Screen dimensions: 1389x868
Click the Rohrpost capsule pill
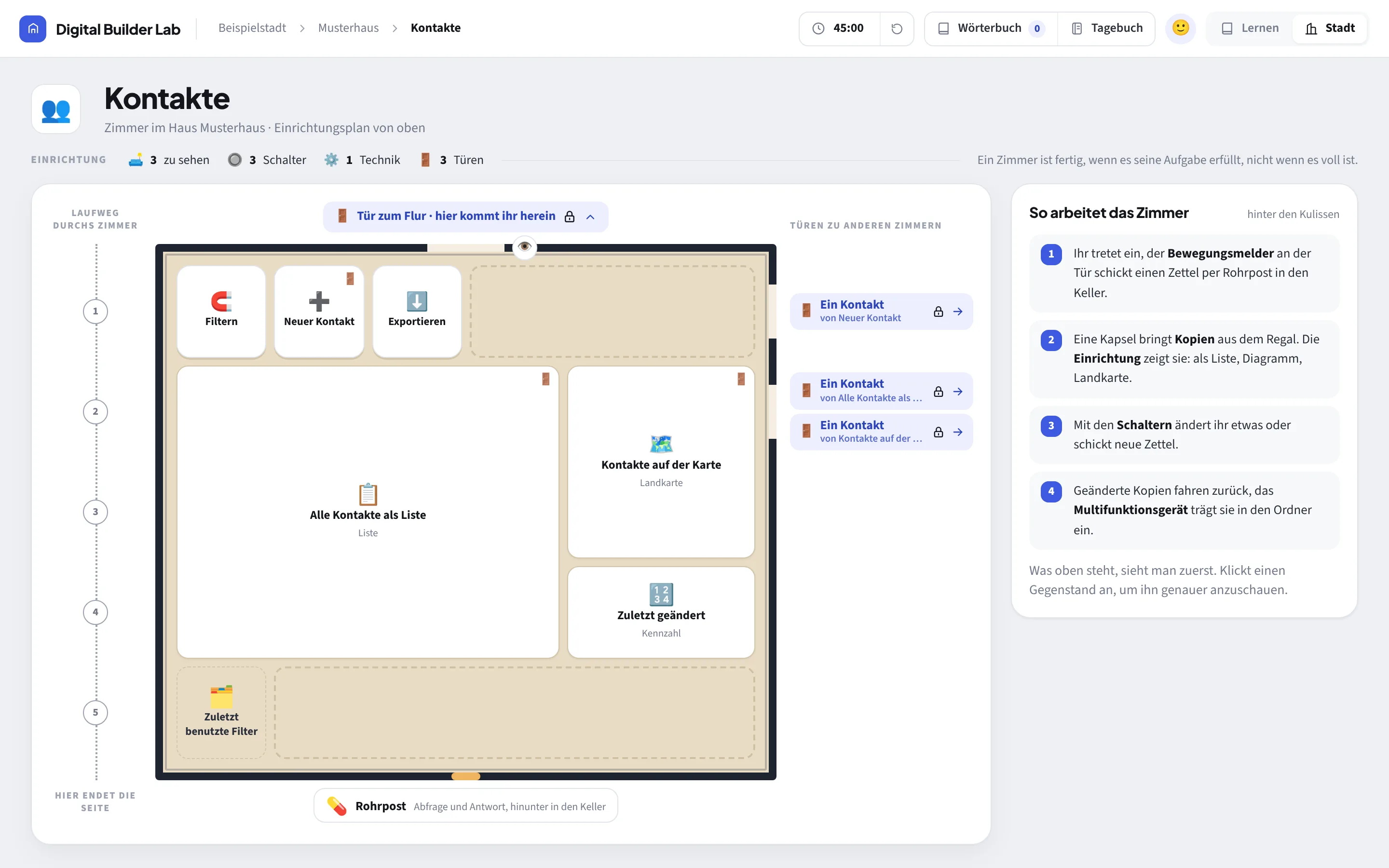click(465, 806)
